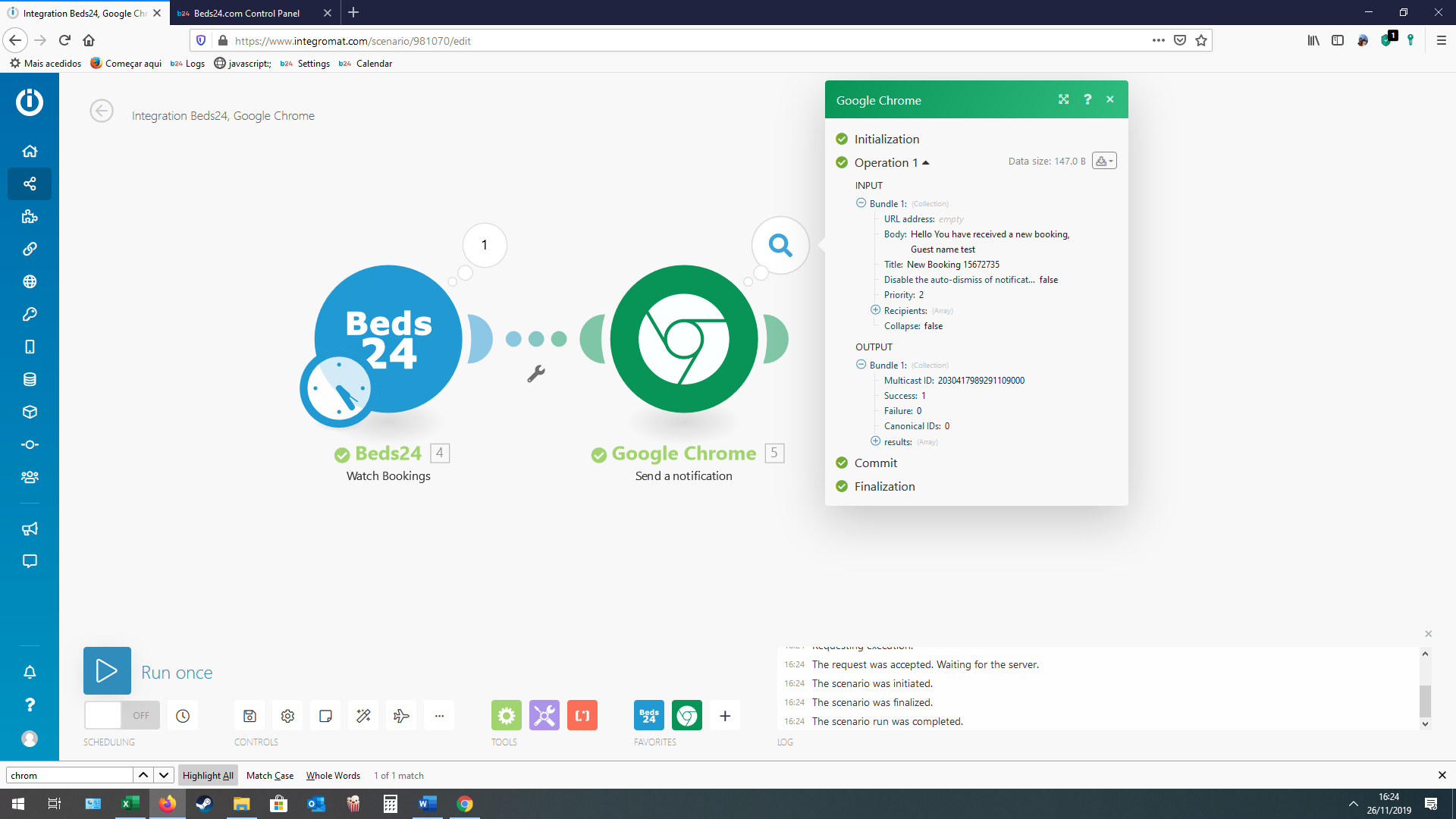Open the Calendar bookmark
Viewport: 1456px width, 819px height.
coord(366,64)
